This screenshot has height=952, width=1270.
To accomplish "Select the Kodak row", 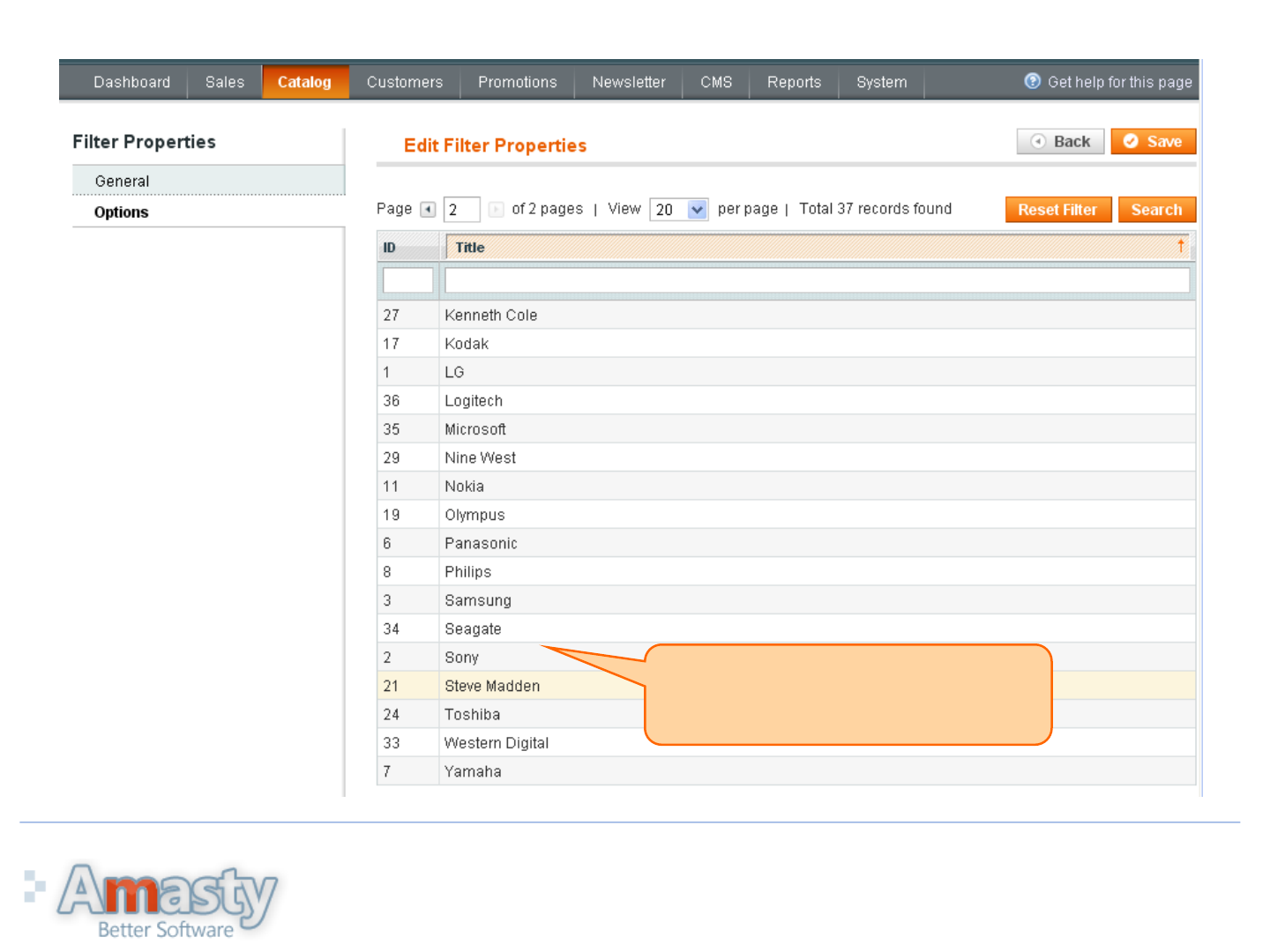I will pos(786,344).
